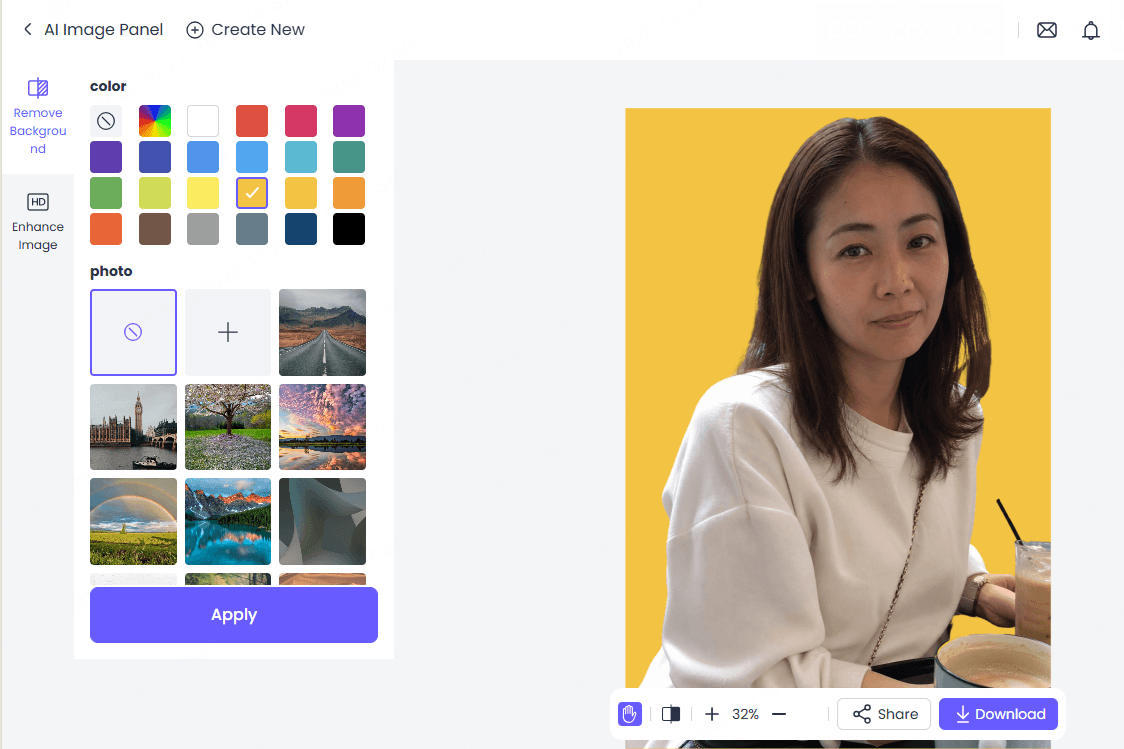Select Remove Background tool in sidebar
This screenshot has width=1124, height=749.
pyautogui.click(x=37, y=117)
